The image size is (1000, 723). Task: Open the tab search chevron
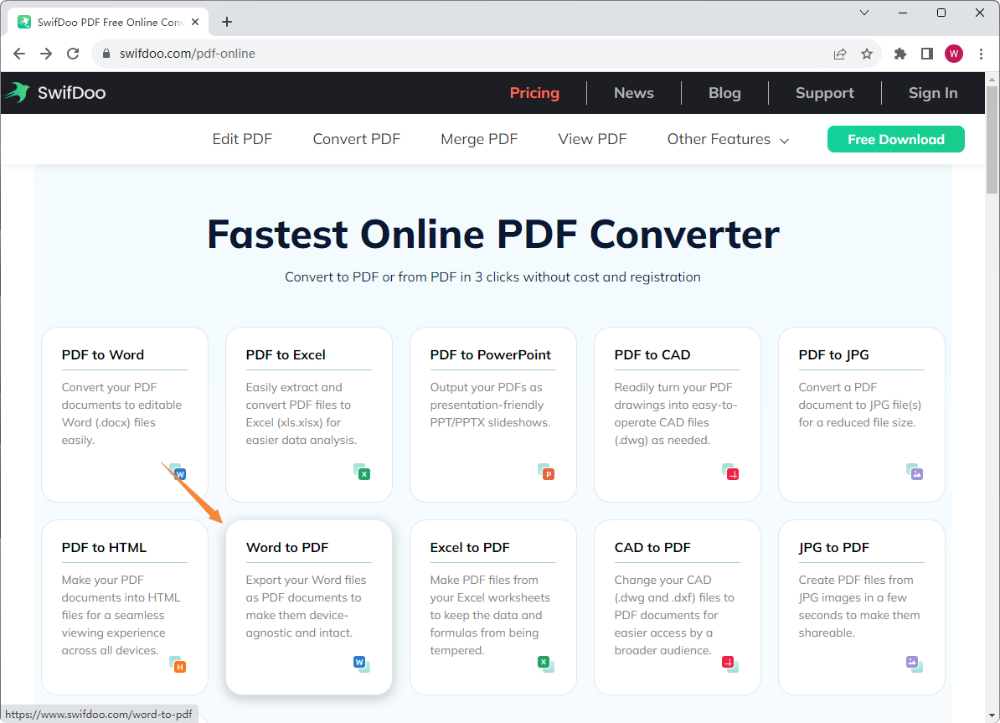pyautogui.click(x=864, y=13)
